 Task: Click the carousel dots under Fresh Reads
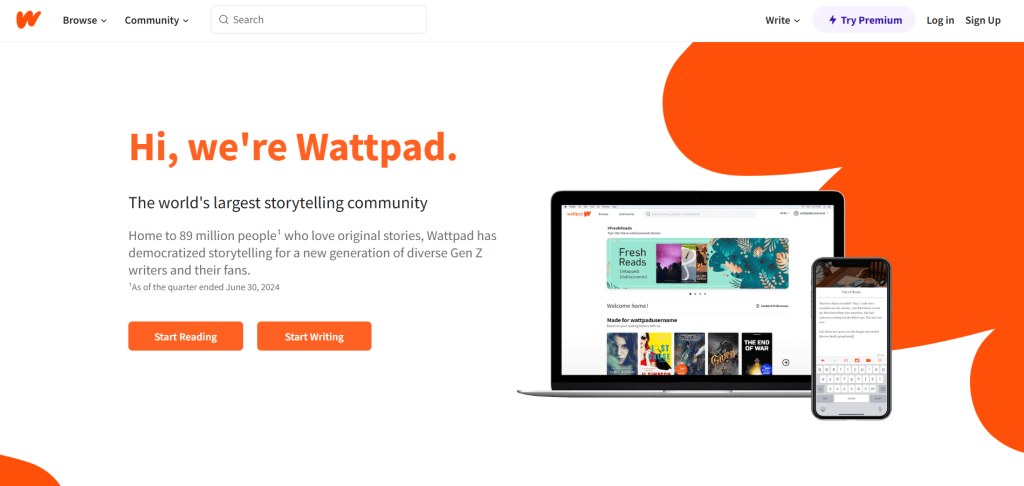[x=697, y=294]
